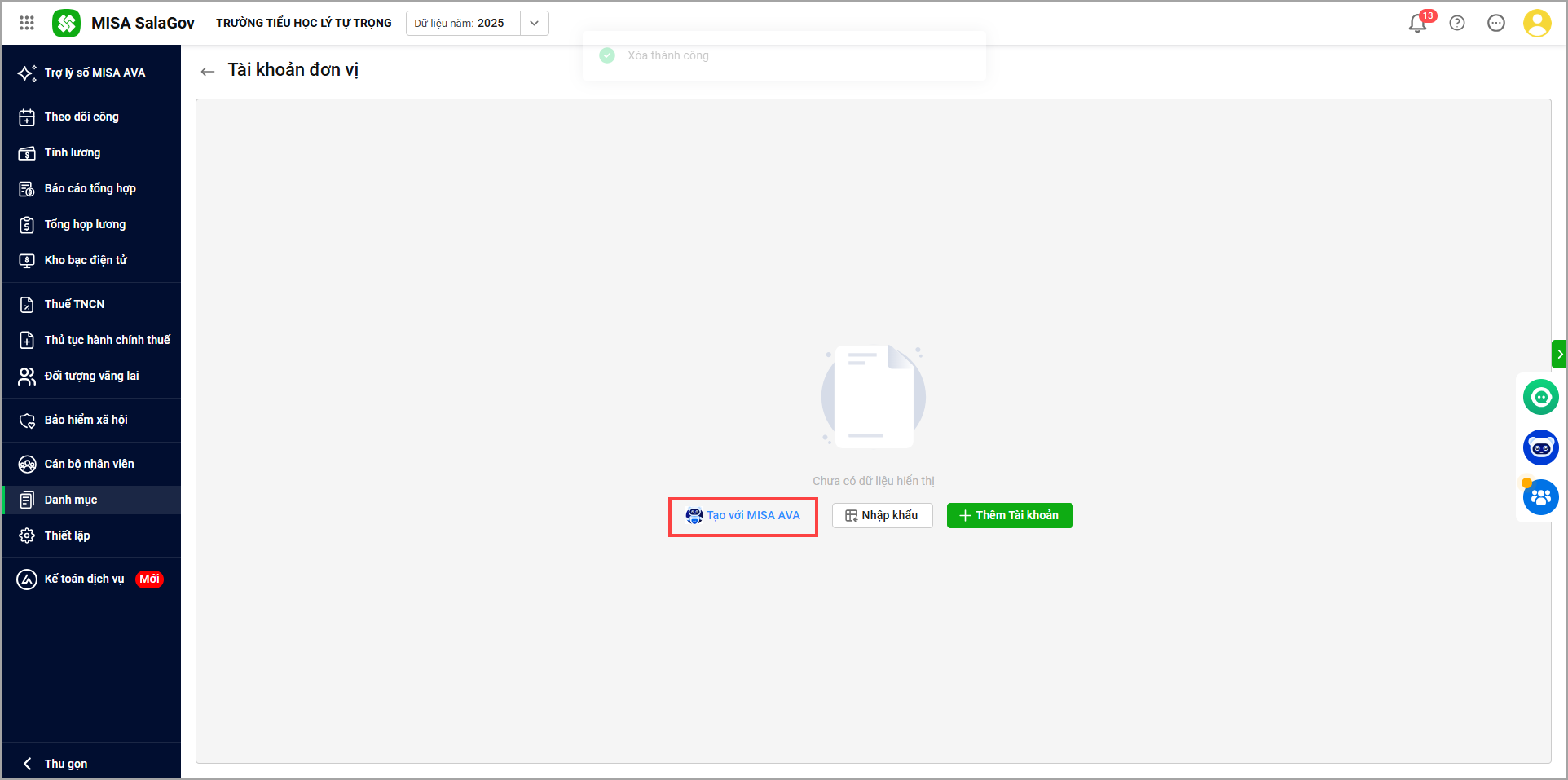Click Tạo với MISA AVA link
This screenshot has height=780, width=1568.
coord(743,515)
